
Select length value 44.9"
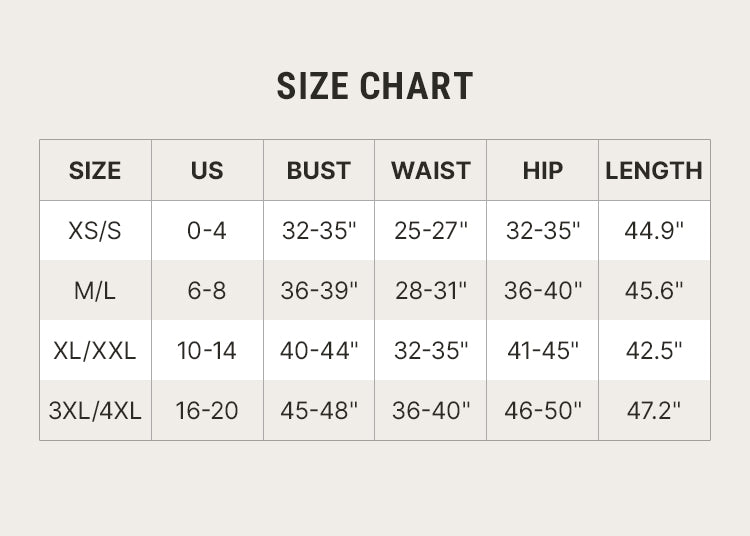pyautogui.click(x=654, y=231)
